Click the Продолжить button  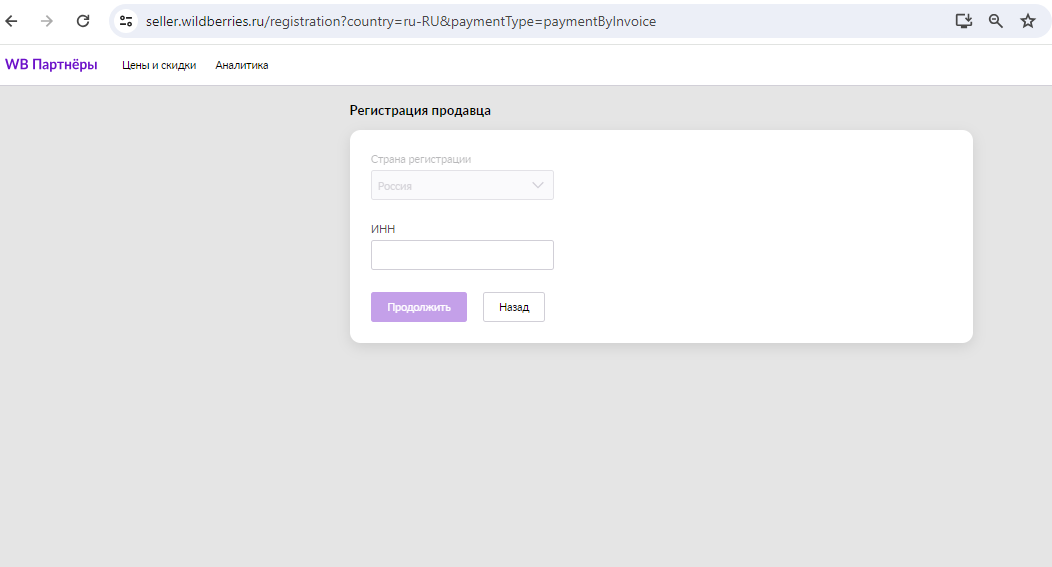tap(419, 307)
